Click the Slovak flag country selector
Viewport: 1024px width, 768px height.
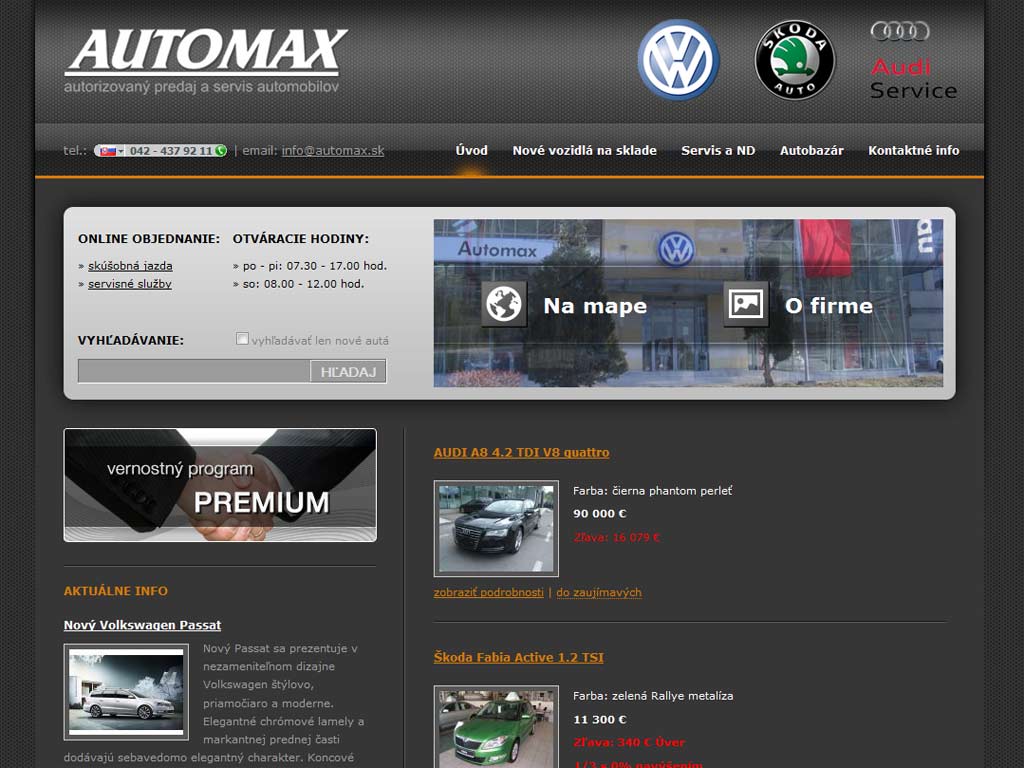(x=109, y=151)
